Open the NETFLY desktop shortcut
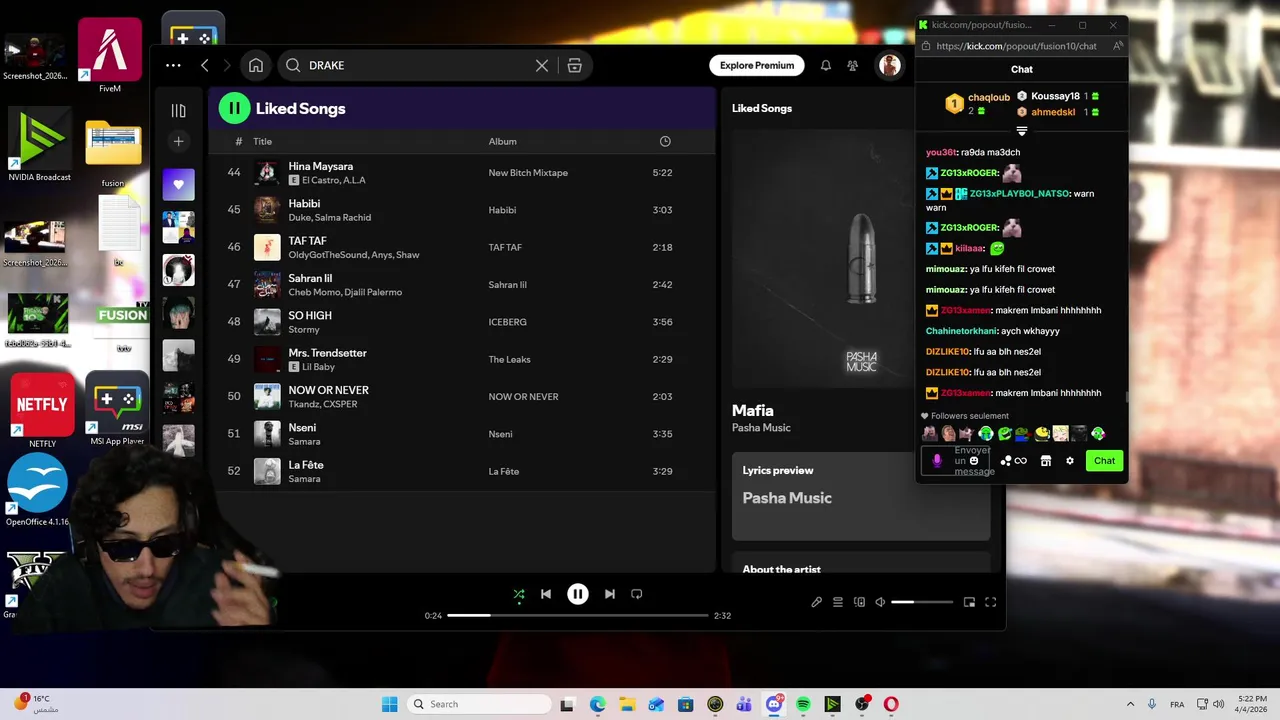Screen dimensions: 1280x720 (41, 411)
